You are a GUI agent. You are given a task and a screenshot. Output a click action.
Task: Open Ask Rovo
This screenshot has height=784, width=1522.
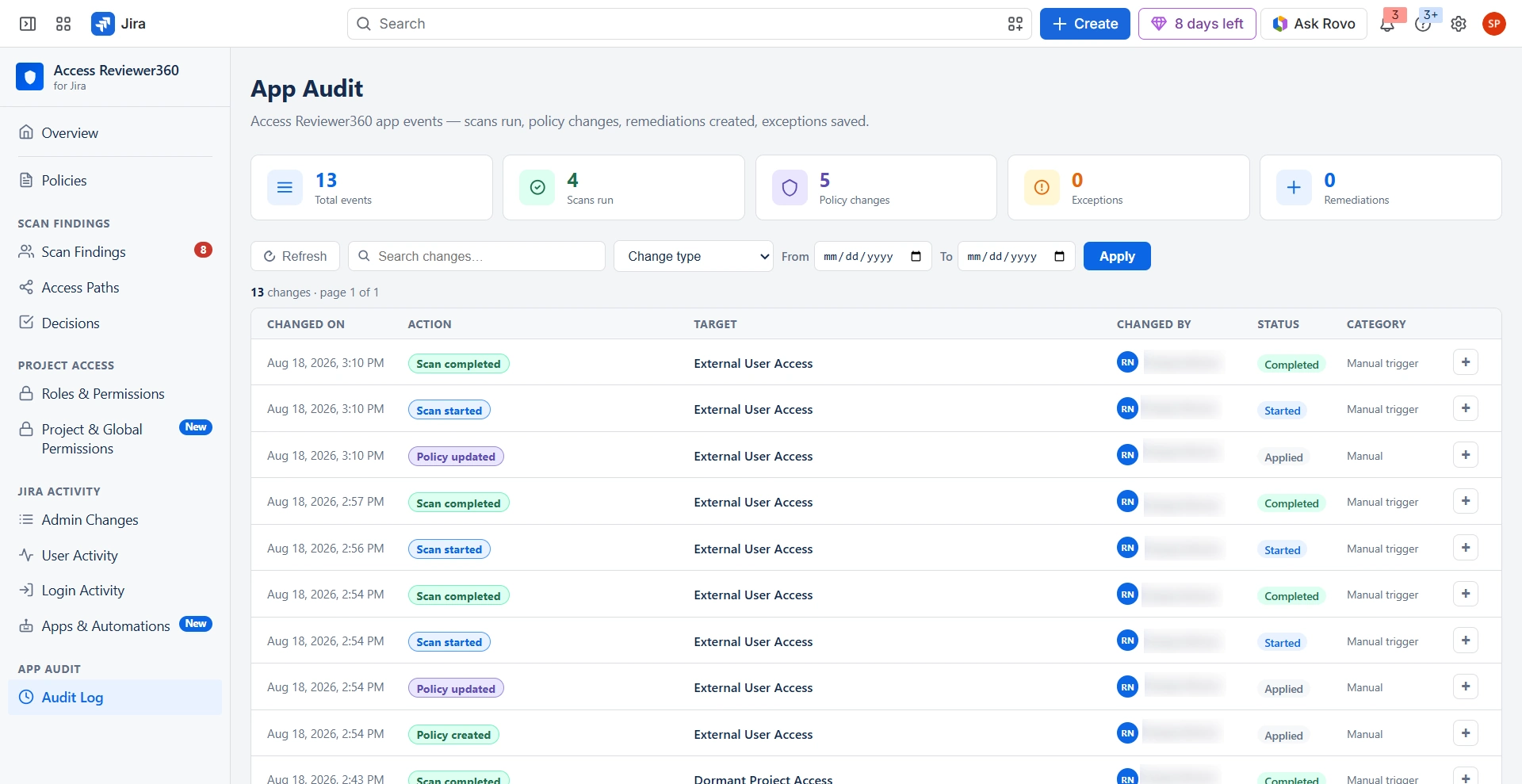pos(1314,24)
